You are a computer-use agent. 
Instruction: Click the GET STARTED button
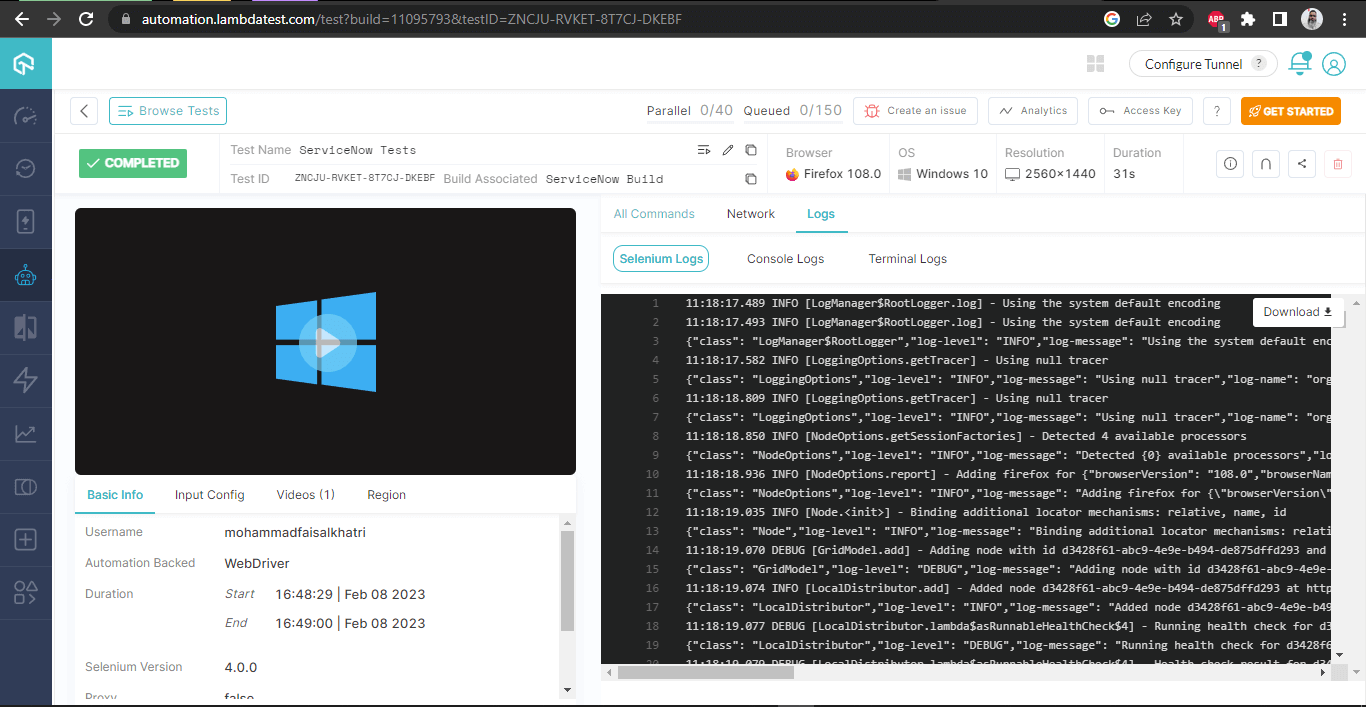tap(1290, 111)
